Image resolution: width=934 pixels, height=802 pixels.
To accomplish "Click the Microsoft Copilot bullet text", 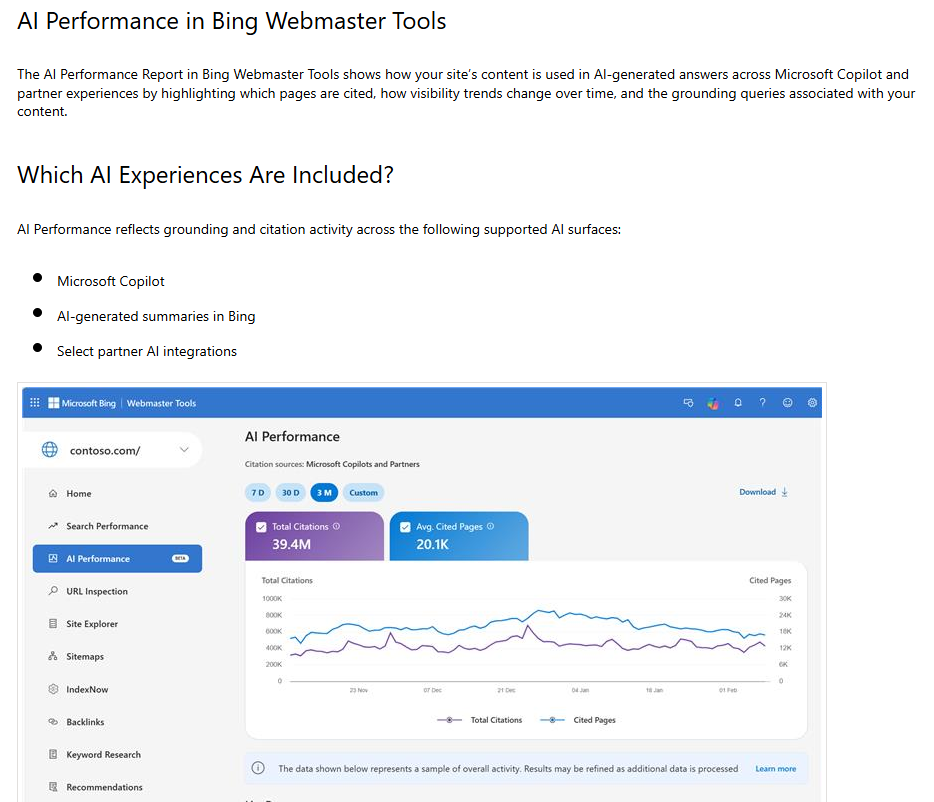I will [111, 281].
